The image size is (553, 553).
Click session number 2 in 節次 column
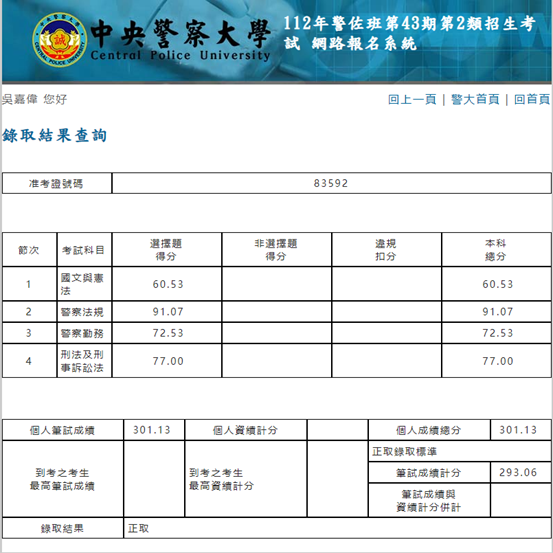(29, 312)
